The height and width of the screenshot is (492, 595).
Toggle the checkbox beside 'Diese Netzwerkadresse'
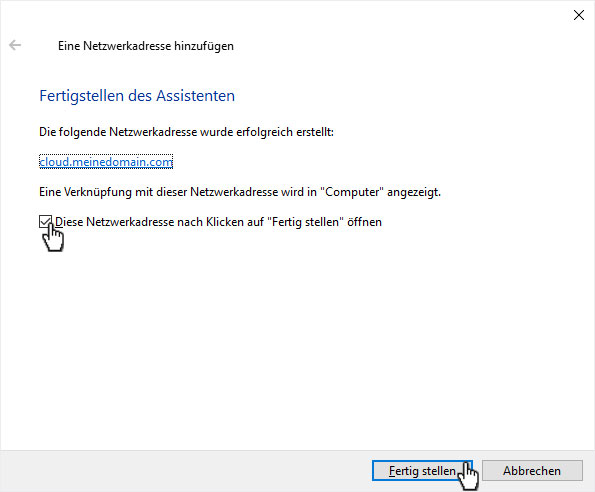[x=45, y=222]
